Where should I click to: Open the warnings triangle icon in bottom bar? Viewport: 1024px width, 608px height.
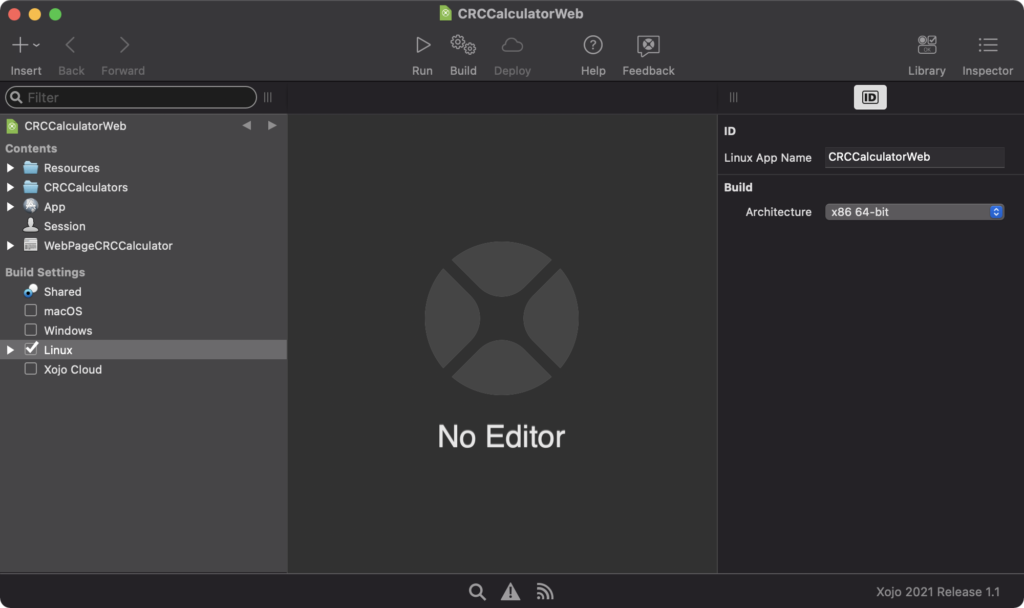[x=511, y=592]
